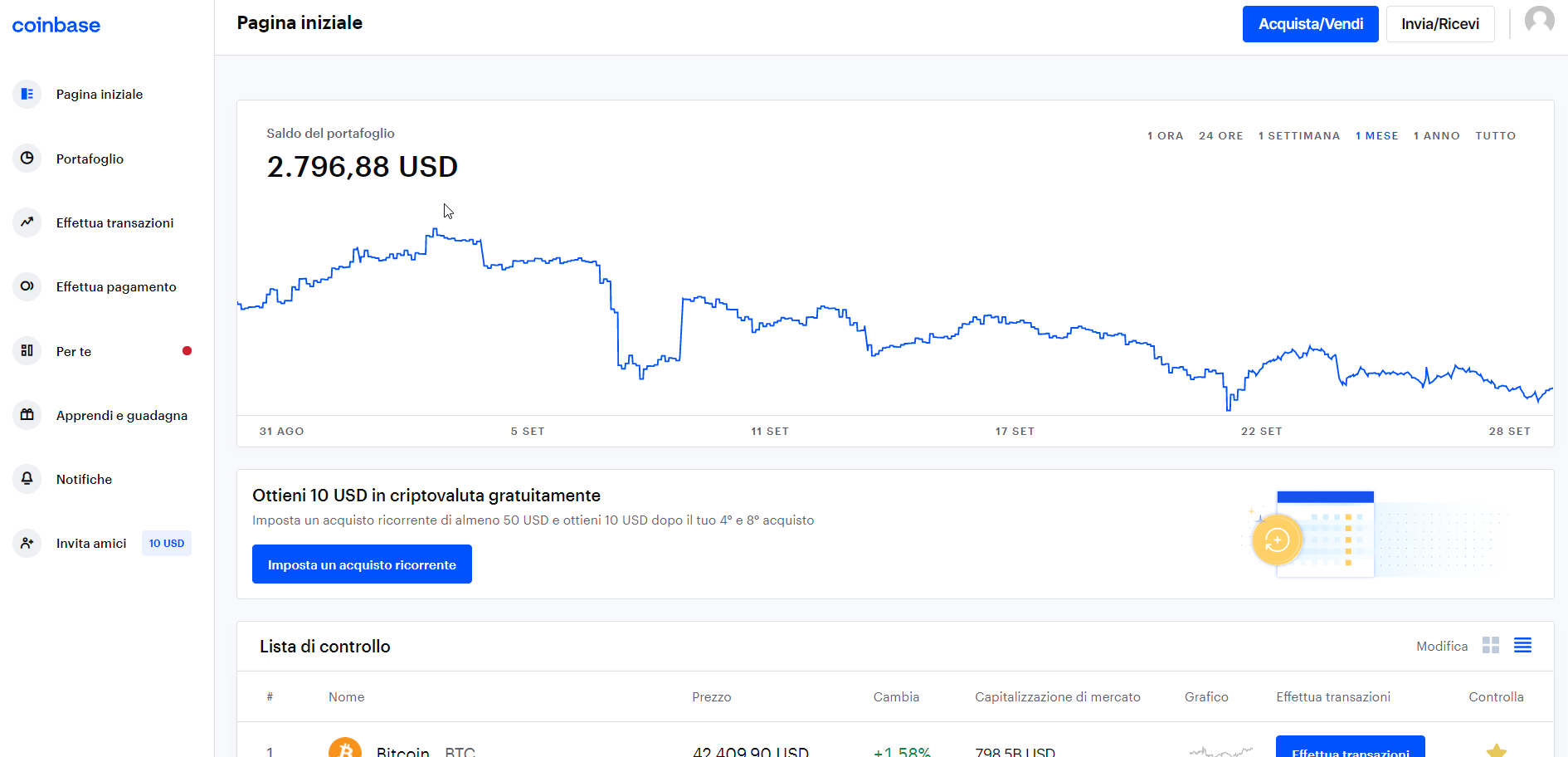Viewport: 1568px width, 757px height.
Task: Select the 1 ANNO chart range
Action: [x=1437, y=135]
